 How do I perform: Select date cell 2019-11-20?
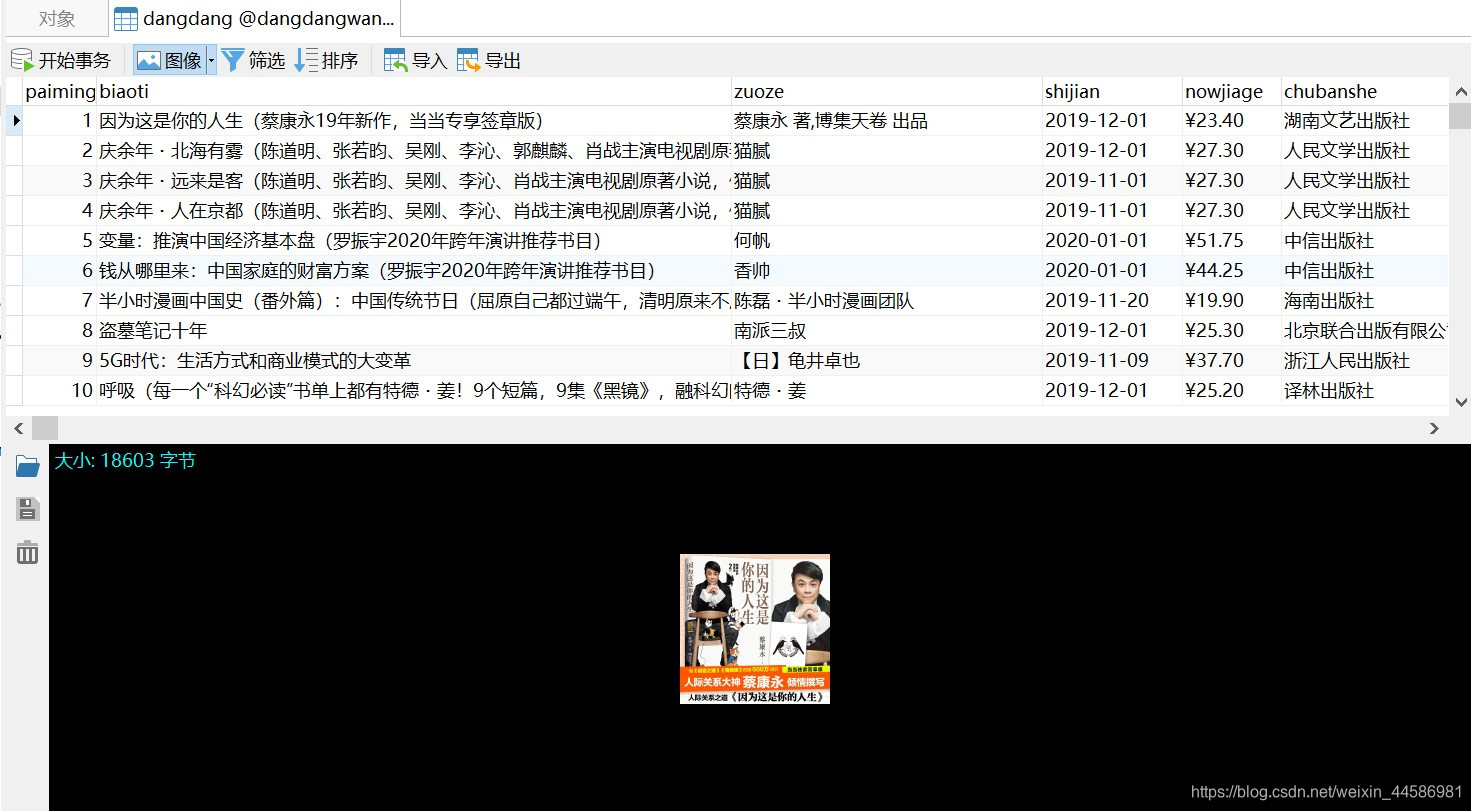pyautogui.click(x=1112, y=301)
